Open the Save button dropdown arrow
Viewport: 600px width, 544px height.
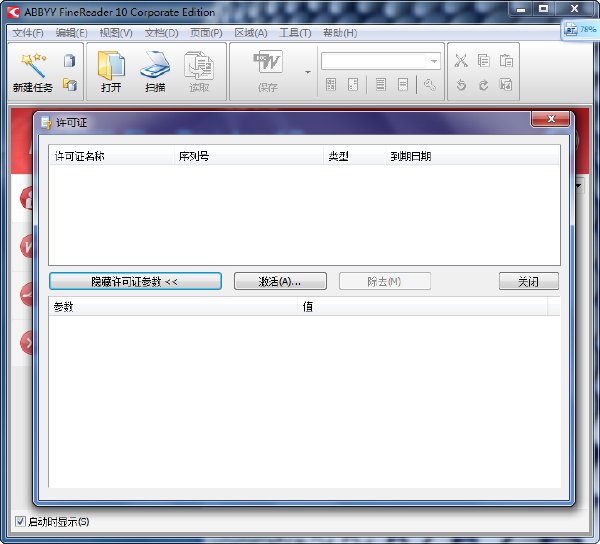308,72
